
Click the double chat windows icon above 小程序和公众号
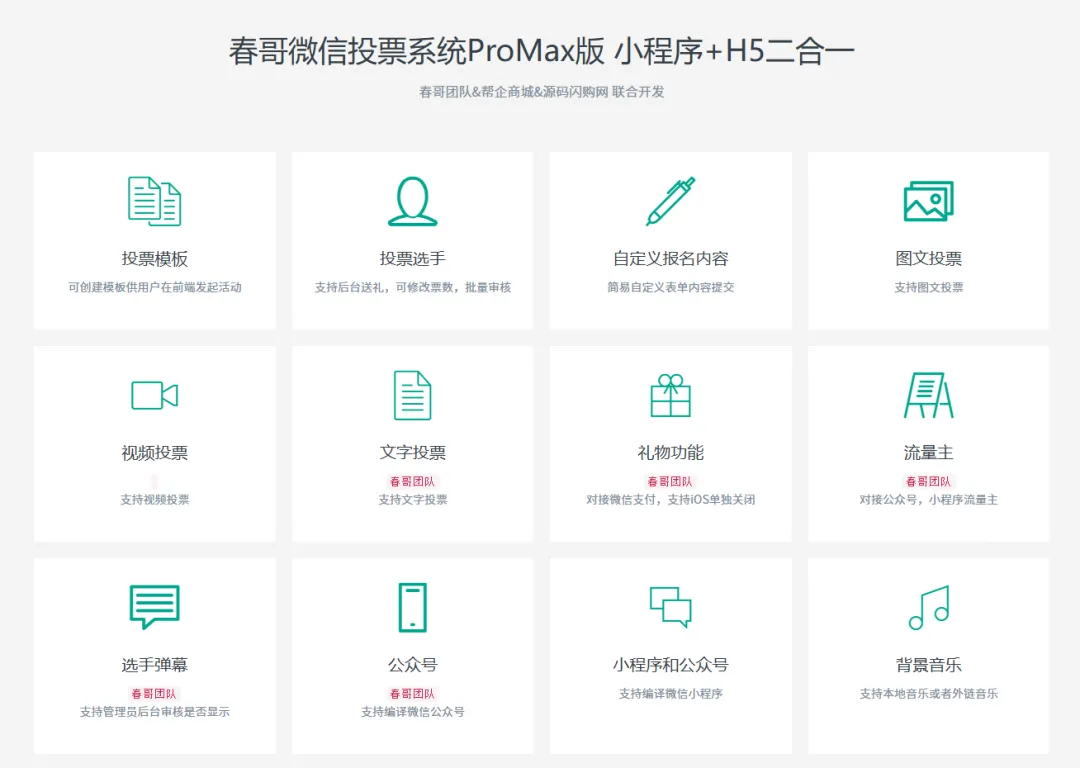[670, 607]
